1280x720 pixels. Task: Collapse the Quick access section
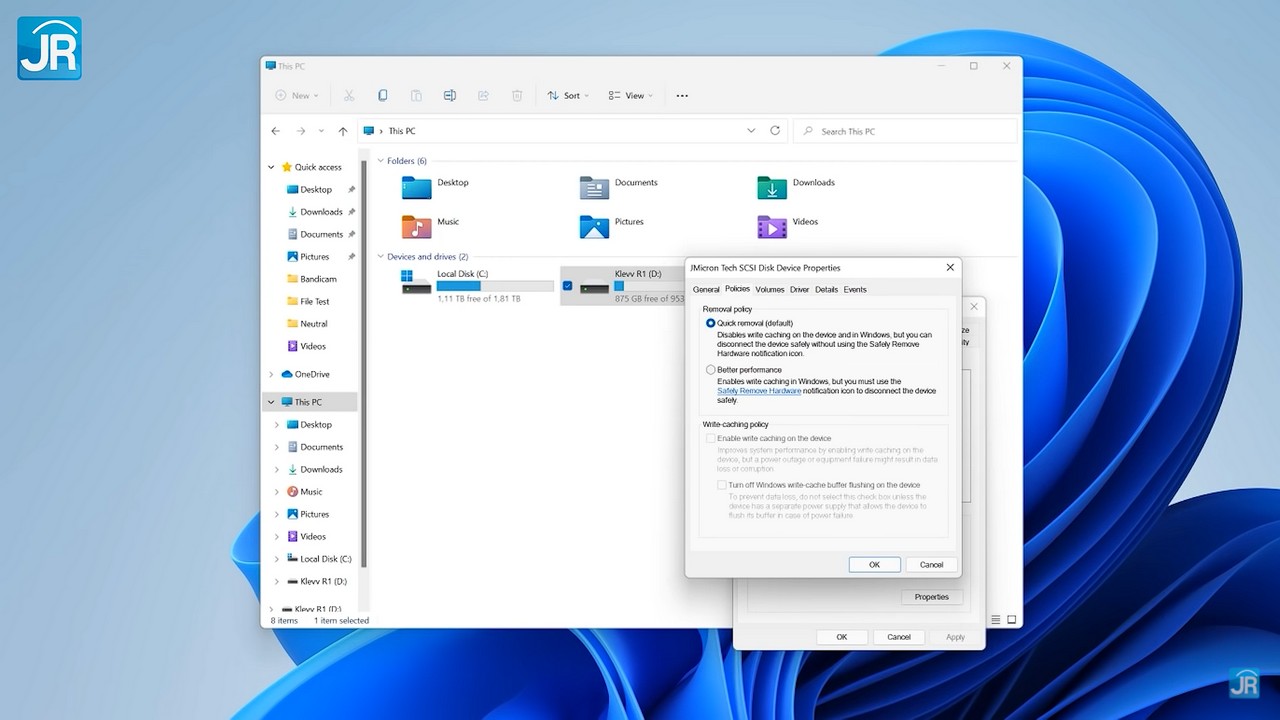click(x=271, y=167)
